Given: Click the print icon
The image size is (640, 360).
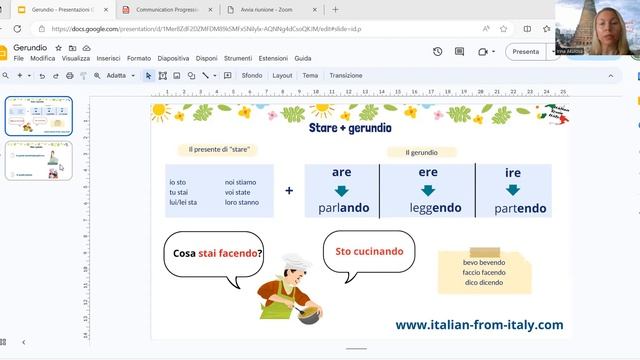Looking at the screenshot, I should (70, 76).
